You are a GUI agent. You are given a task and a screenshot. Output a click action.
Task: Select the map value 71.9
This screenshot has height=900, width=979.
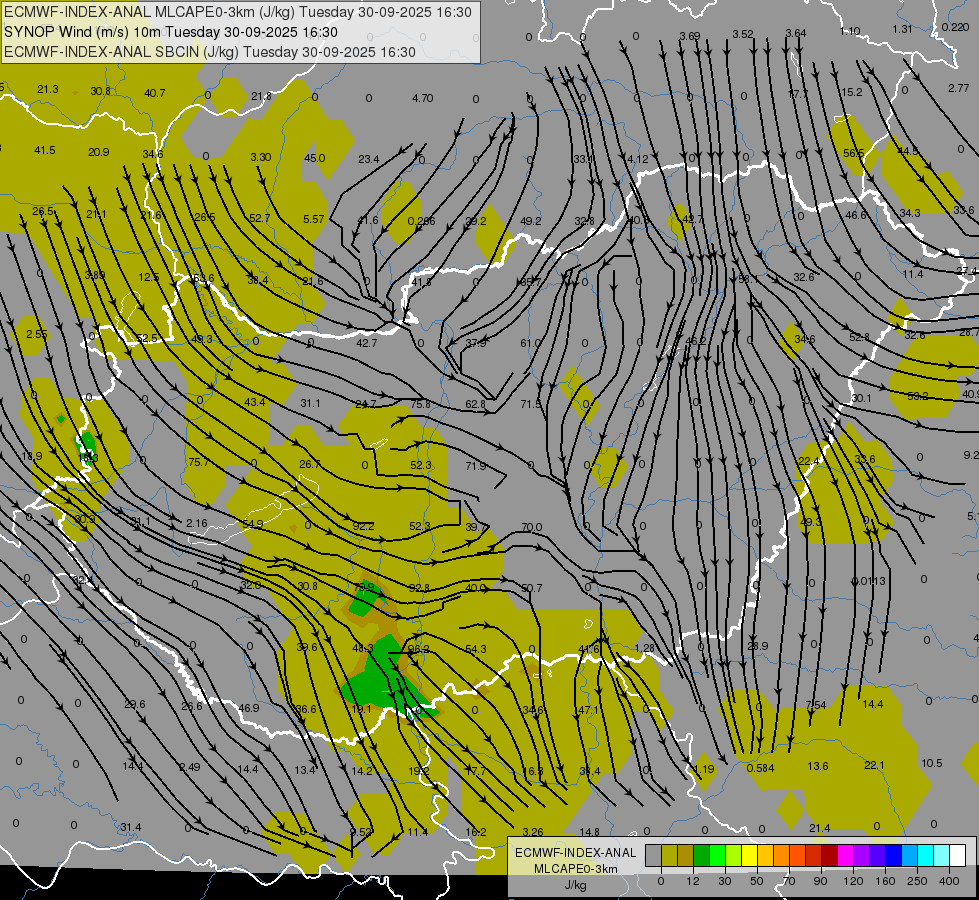476,465
